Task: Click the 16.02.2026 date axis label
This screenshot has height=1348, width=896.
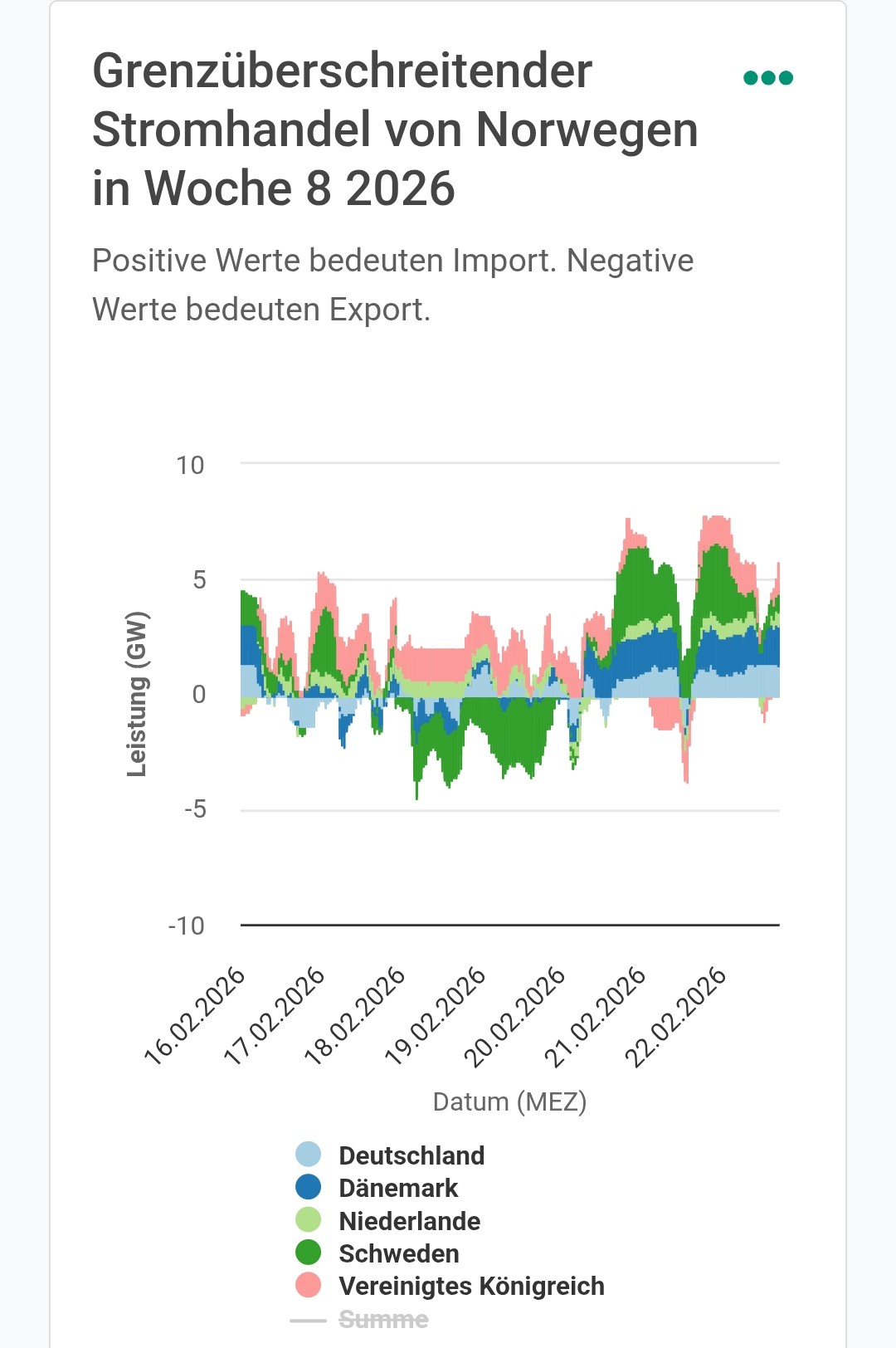Action: point(196,1015)
